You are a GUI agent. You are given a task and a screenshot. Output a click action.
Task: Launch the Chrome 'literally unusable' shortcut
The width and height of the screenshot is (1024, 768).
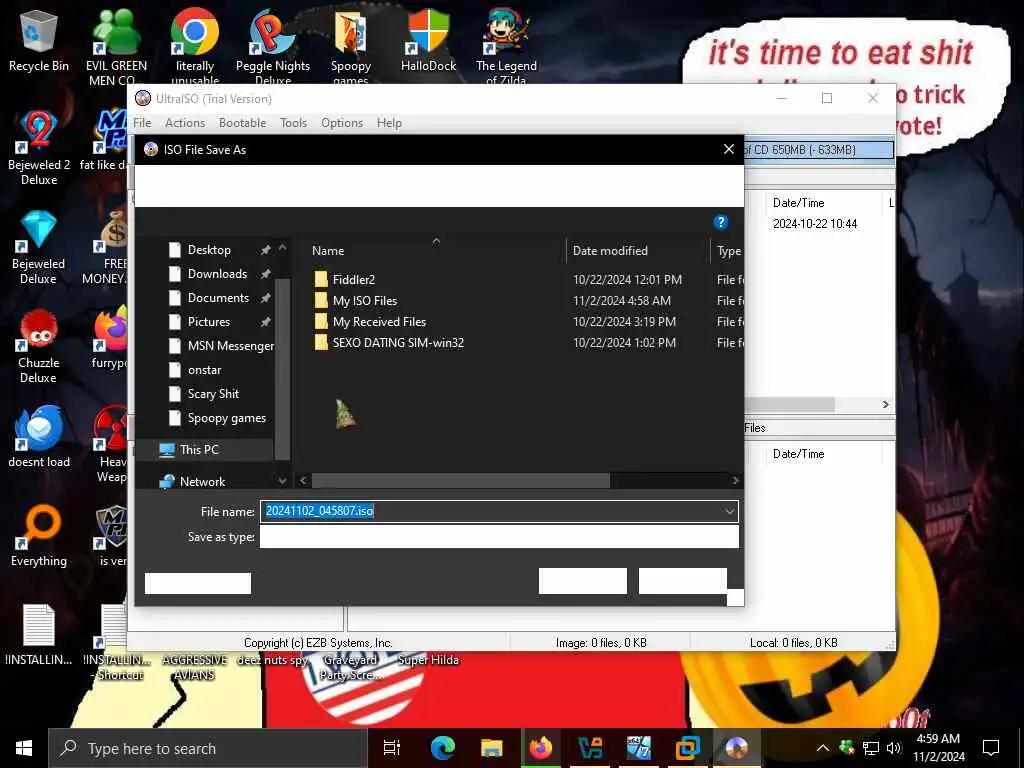tap(195, 46)
